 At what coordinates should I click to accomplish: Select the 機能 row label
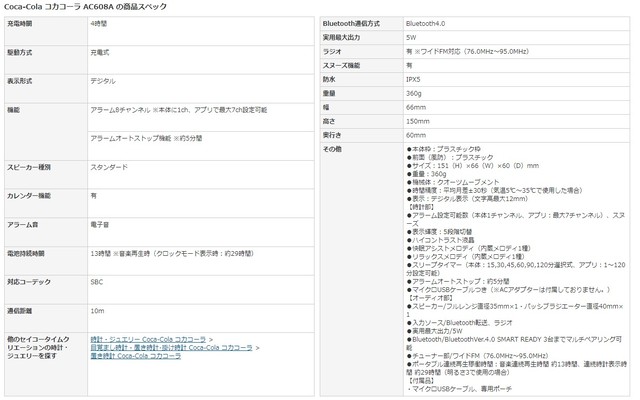(13, 110)
